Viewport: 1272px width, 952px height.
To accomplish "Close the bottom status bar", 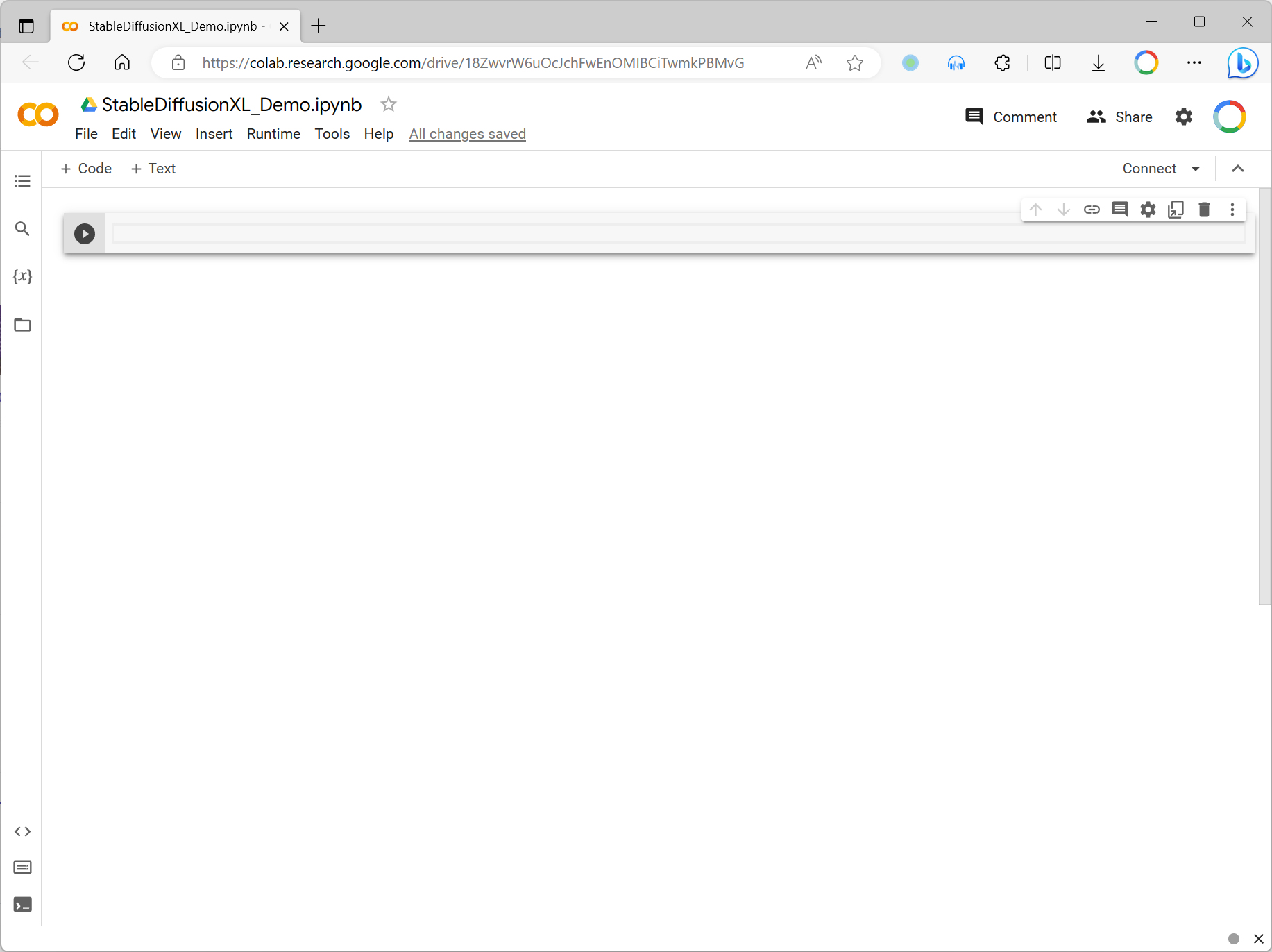I will tap(1258, 939).
